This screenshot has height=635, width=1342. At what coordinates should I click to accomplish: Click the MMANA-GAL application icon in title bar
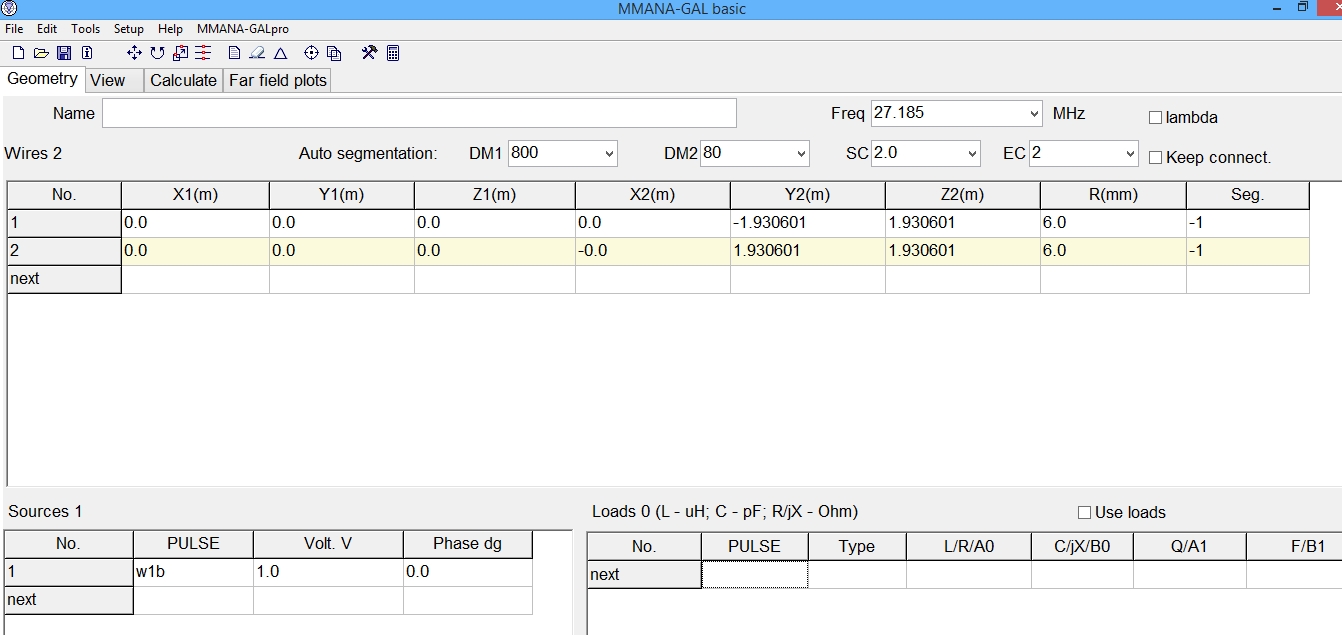(x=9, y=8)
